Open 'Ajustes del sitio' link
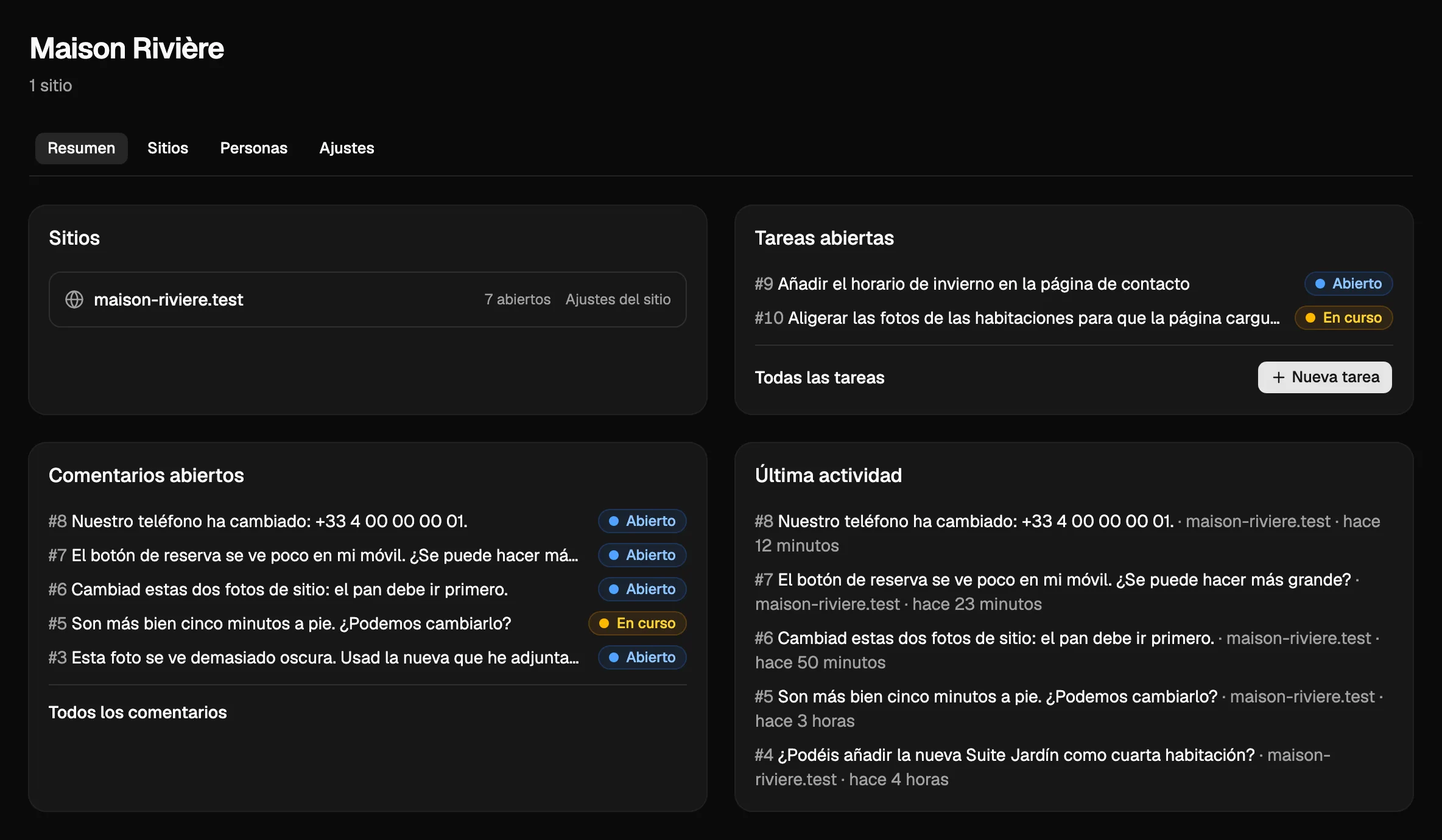 click(x=618, y=299)
